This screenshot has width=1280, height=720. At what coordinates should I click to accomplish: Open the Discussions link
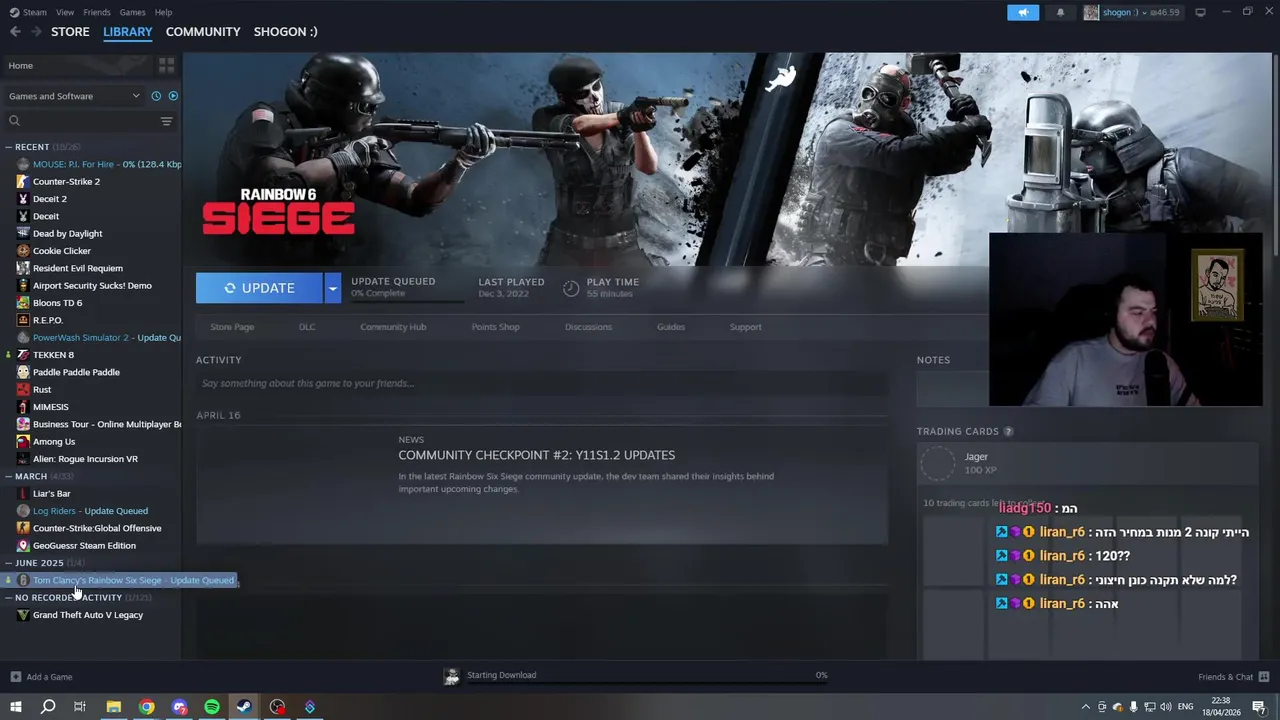pos(588,327)
